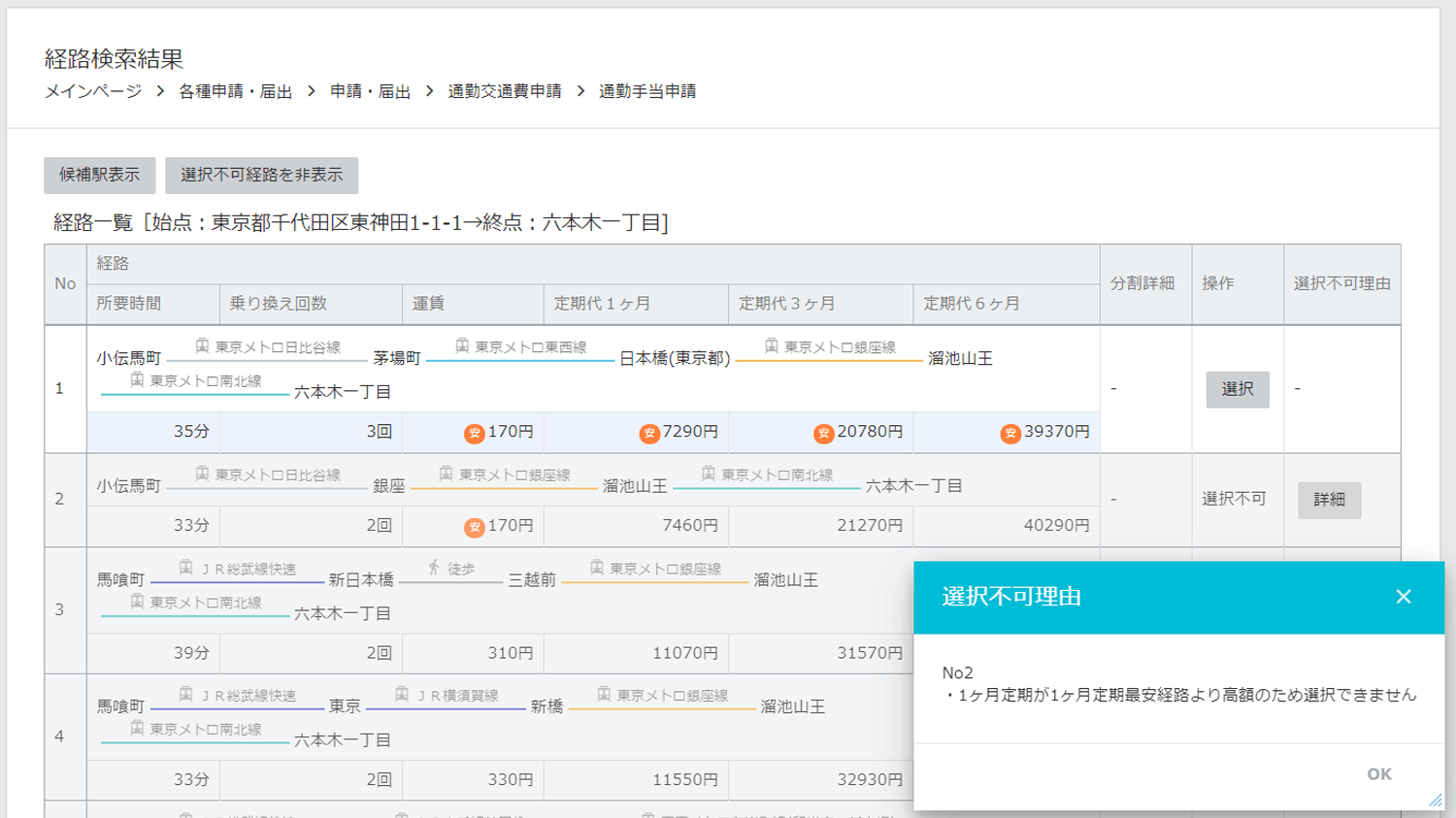Confirm the dialog with OK
Screen dimensions: 1456x818
1378,773
